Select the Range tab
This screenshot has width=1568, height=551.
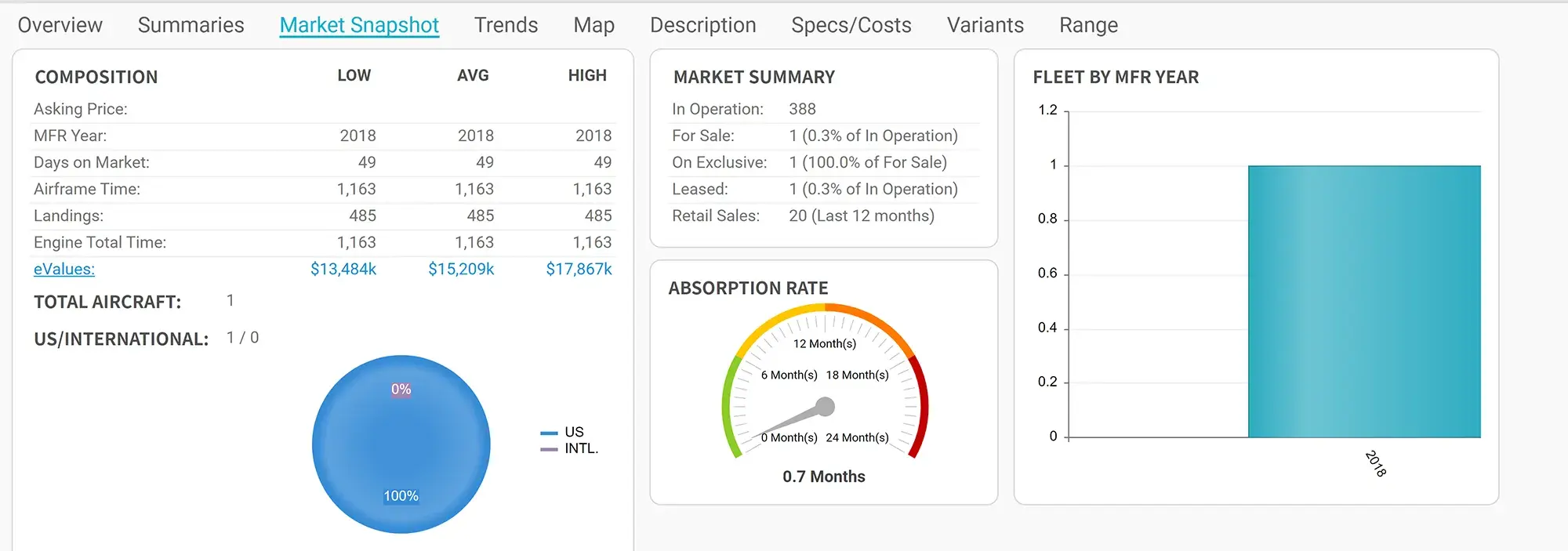[x=1088, y=25]
